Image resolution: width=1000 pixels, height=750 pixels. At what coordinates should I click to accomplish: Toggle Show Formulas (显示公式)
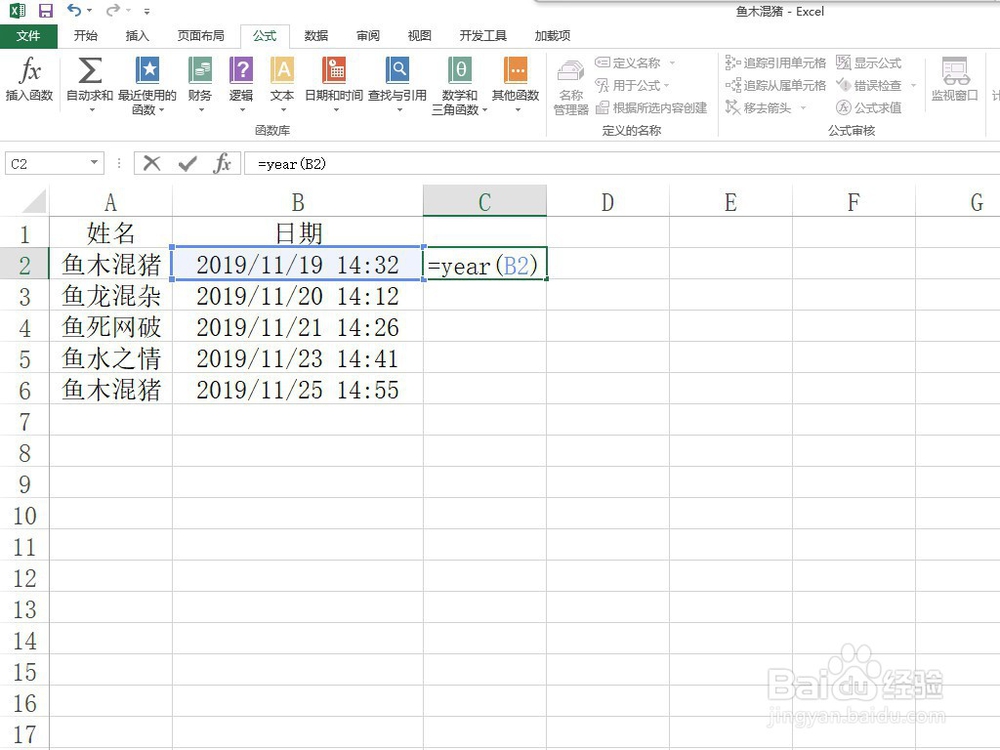(x=869, y=63)
